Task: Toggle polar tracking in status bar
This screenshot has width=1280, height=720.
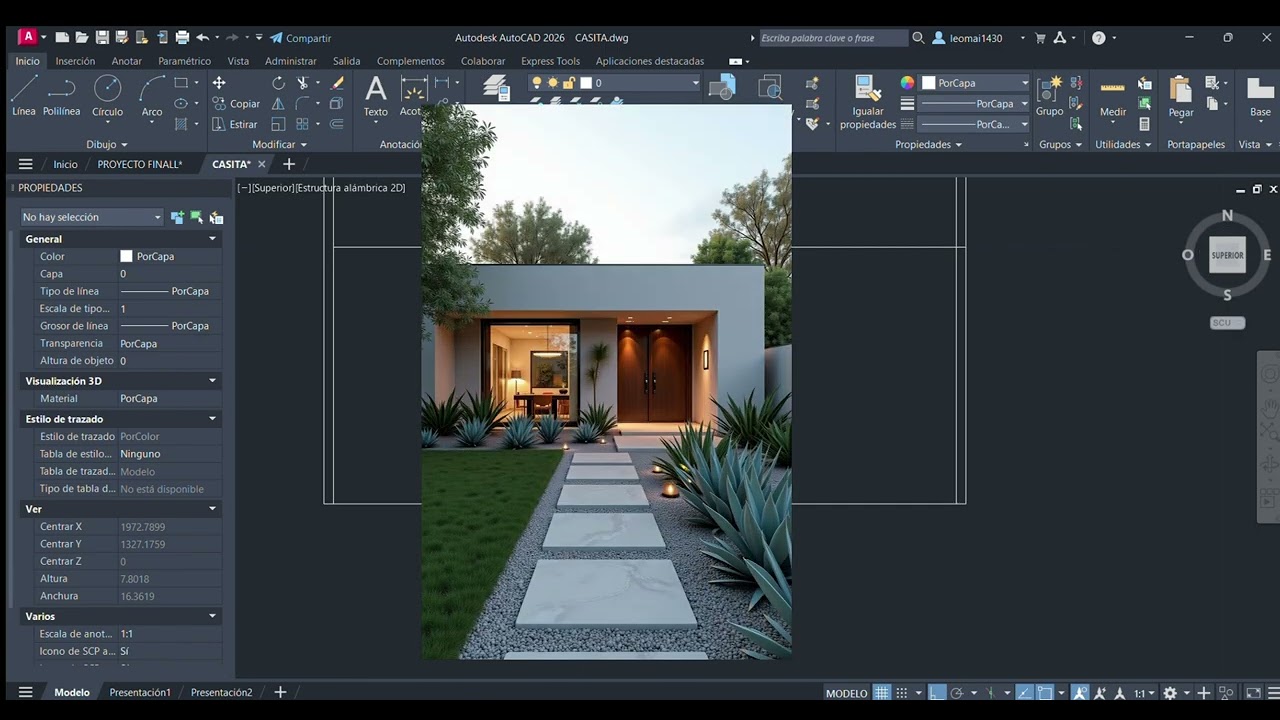Action: pos(957,693)
